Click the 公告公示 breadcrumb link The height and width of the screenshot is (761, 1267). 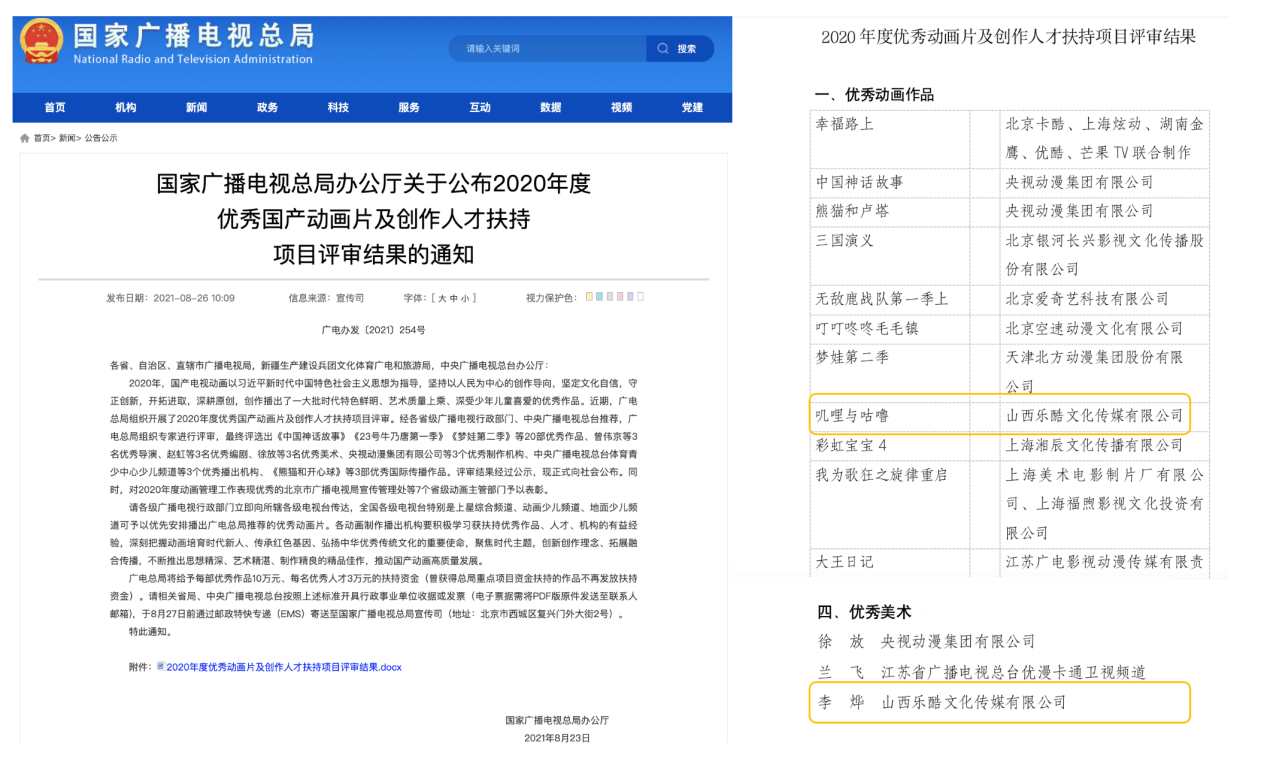click(x=101, y=138)
